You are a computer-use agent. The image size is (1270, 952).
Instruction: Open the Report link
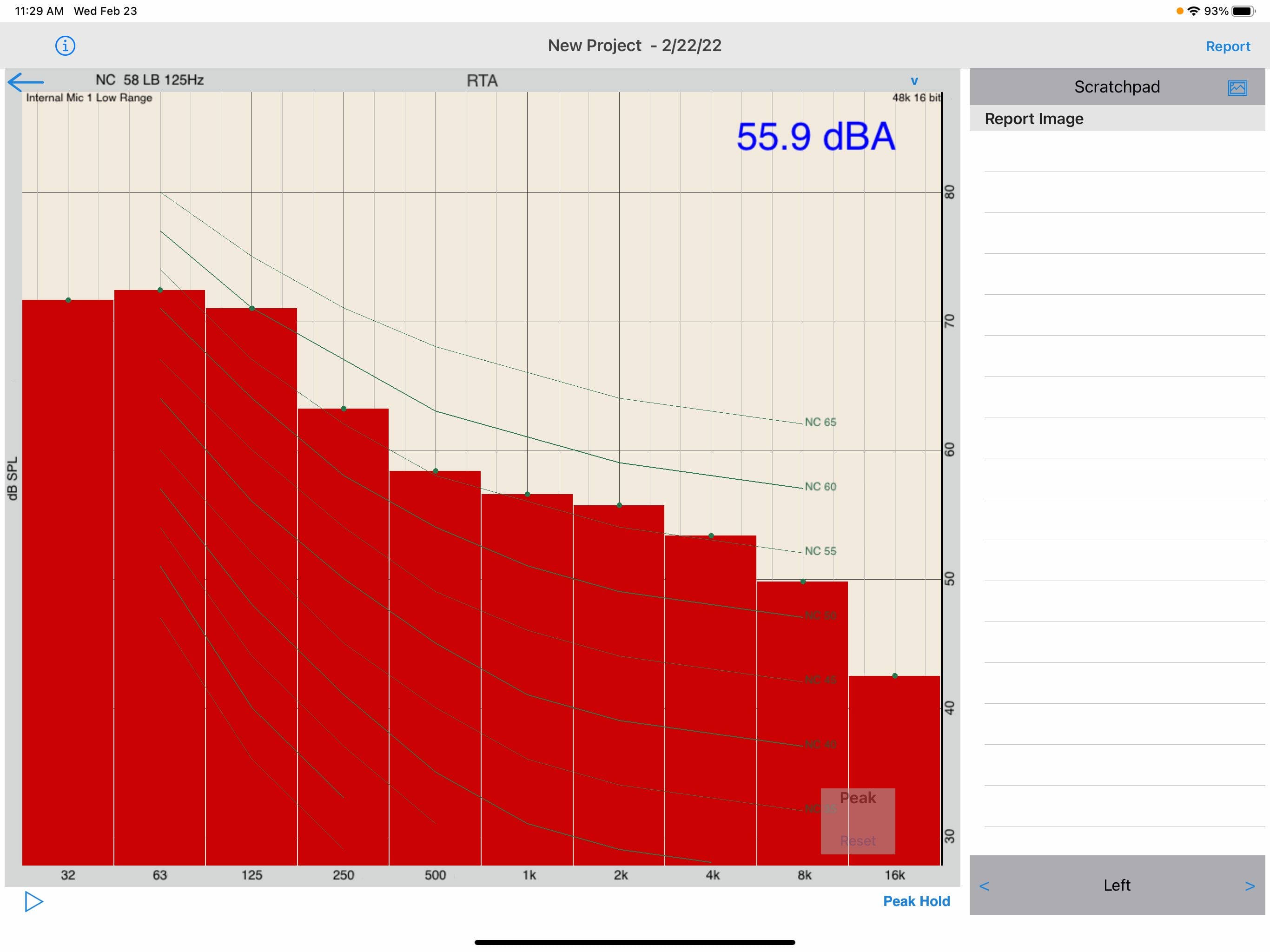coord(1228,46)
